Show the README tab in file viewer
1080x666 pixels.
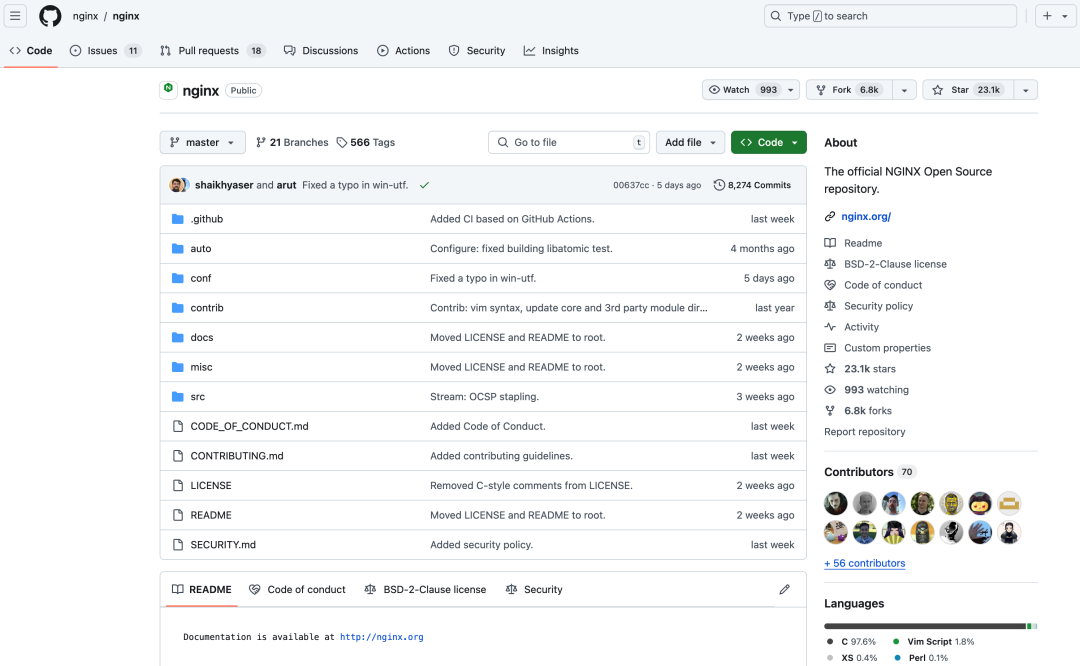pos(202,590)
